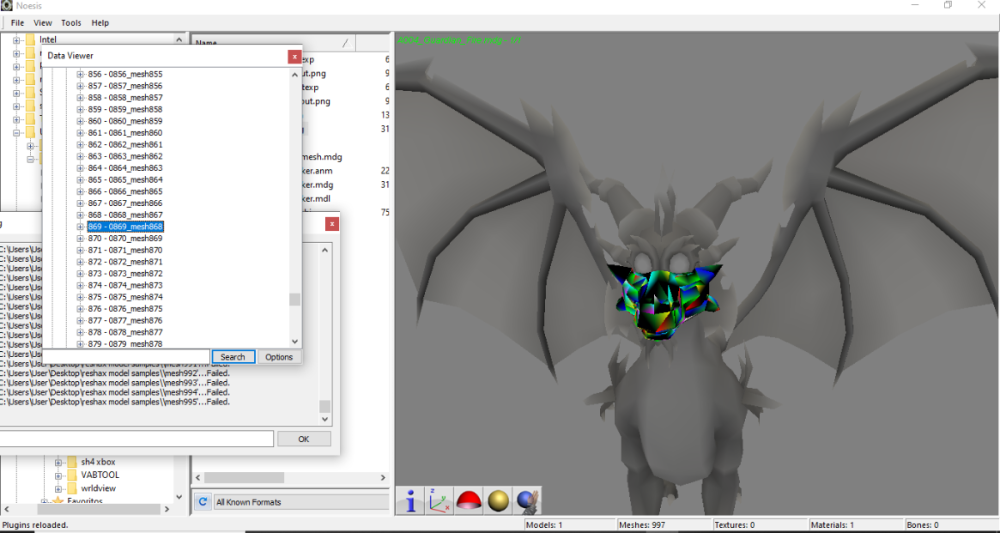Expand the 870 - 0870_mesh869 tree node
The height and width of the screenshot is (533, 1000).
(x=80, y=238)
